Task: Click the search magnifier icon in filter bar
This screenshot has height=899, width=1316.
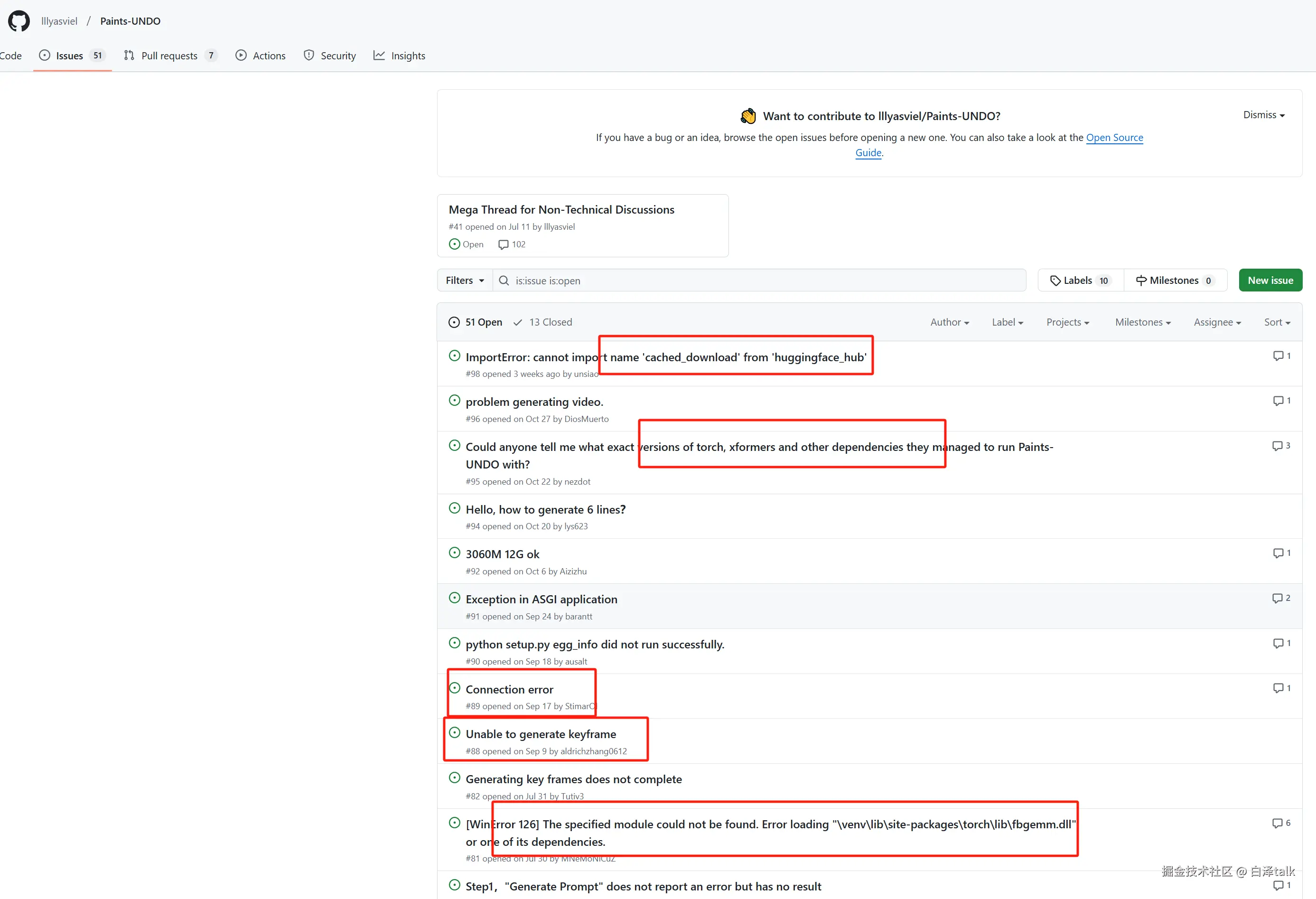Action: 504,281
